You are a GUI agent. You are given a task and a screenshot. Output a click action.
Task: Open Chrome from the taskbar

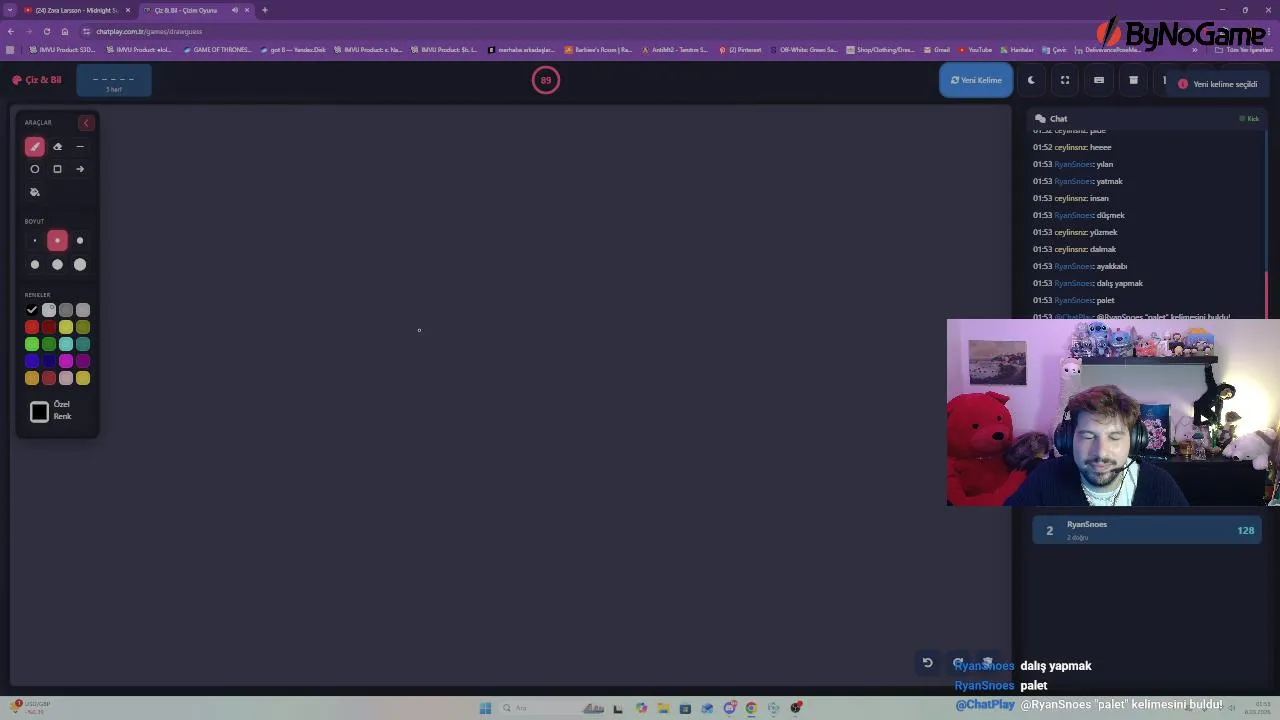(751, 708)
